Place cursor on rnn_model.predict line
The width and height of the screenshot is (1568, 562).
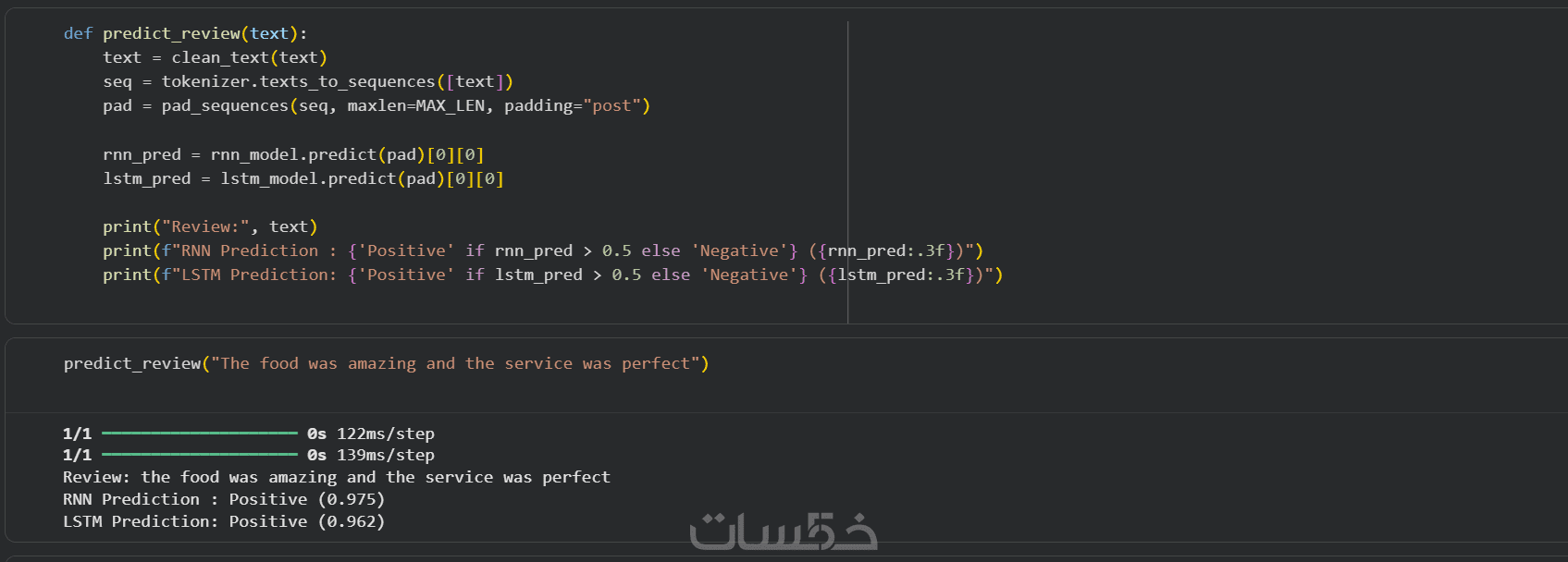(293, 154)
